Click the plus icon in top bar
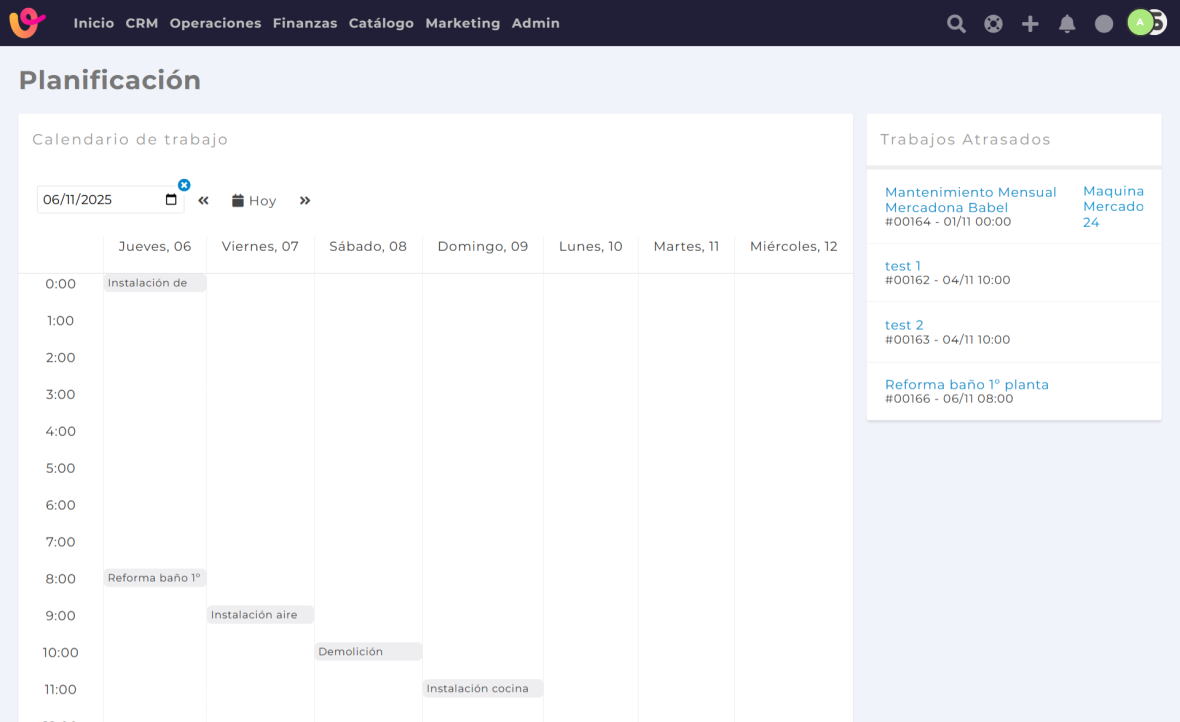The width and height of the screenshot is (1180, 722). point(1030,24)
